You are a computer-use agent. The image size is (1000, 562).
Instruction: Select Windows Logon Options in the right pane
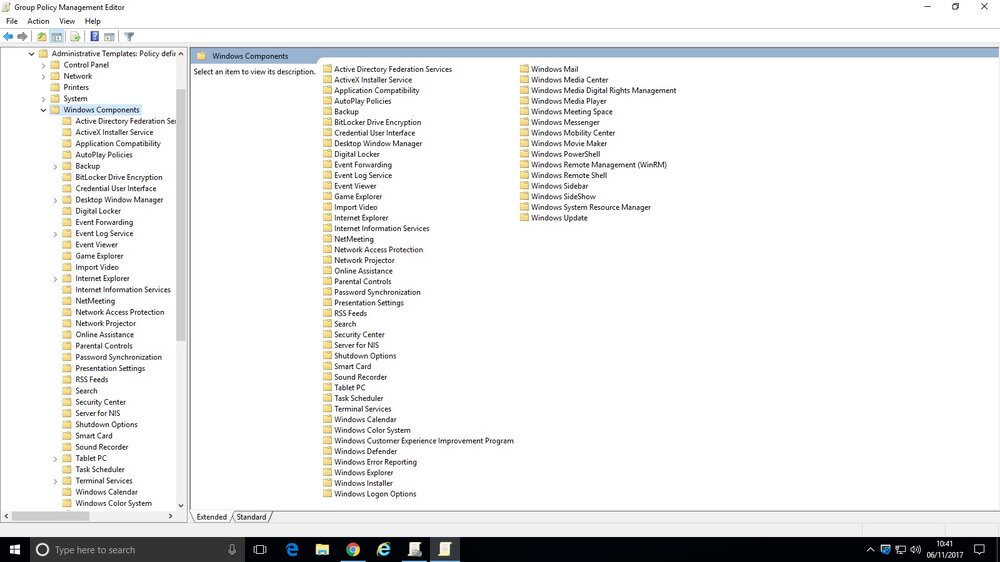(x=375, y=494)
